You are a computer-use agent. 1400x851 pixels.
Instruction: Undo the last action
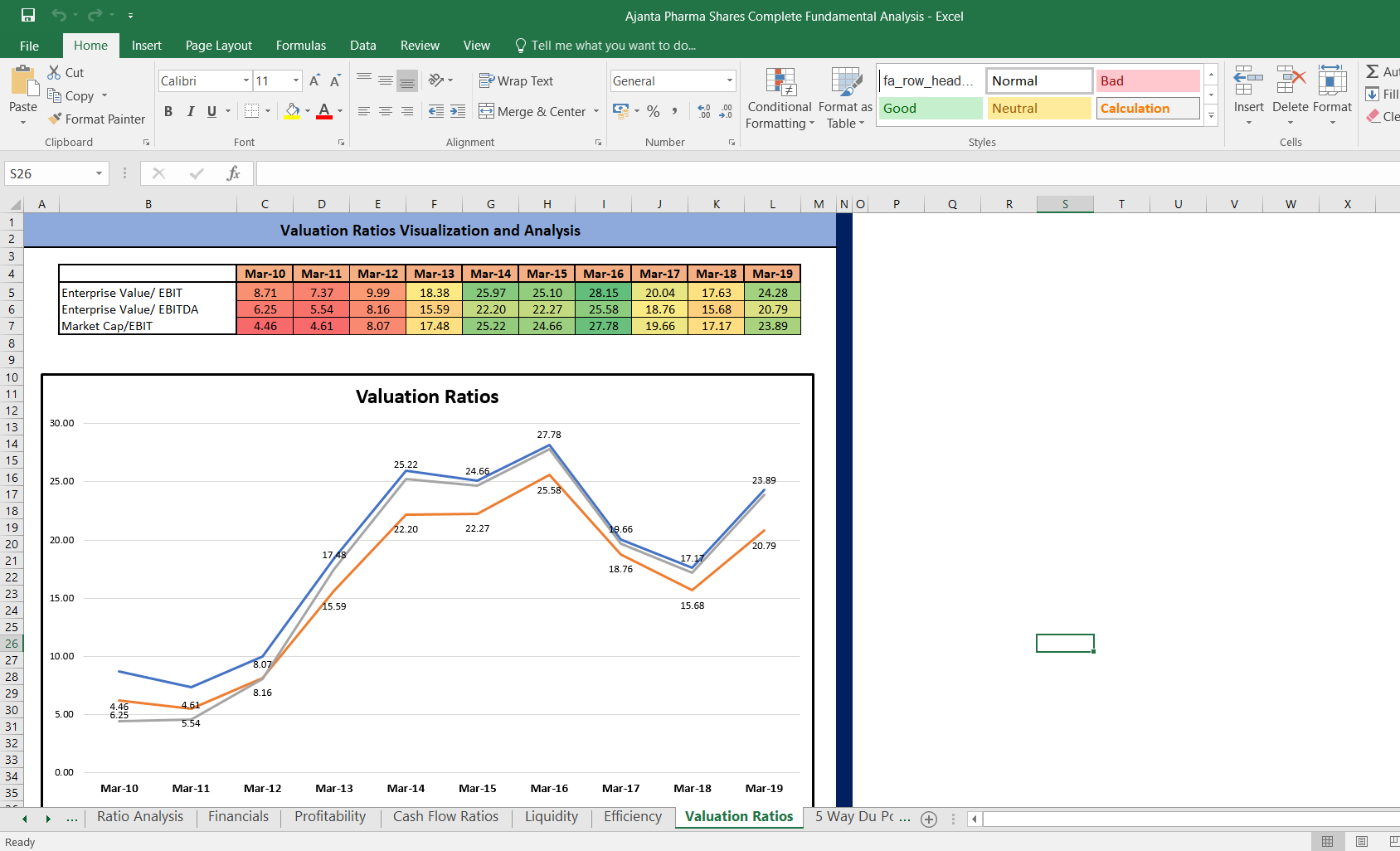click(58, 15)
